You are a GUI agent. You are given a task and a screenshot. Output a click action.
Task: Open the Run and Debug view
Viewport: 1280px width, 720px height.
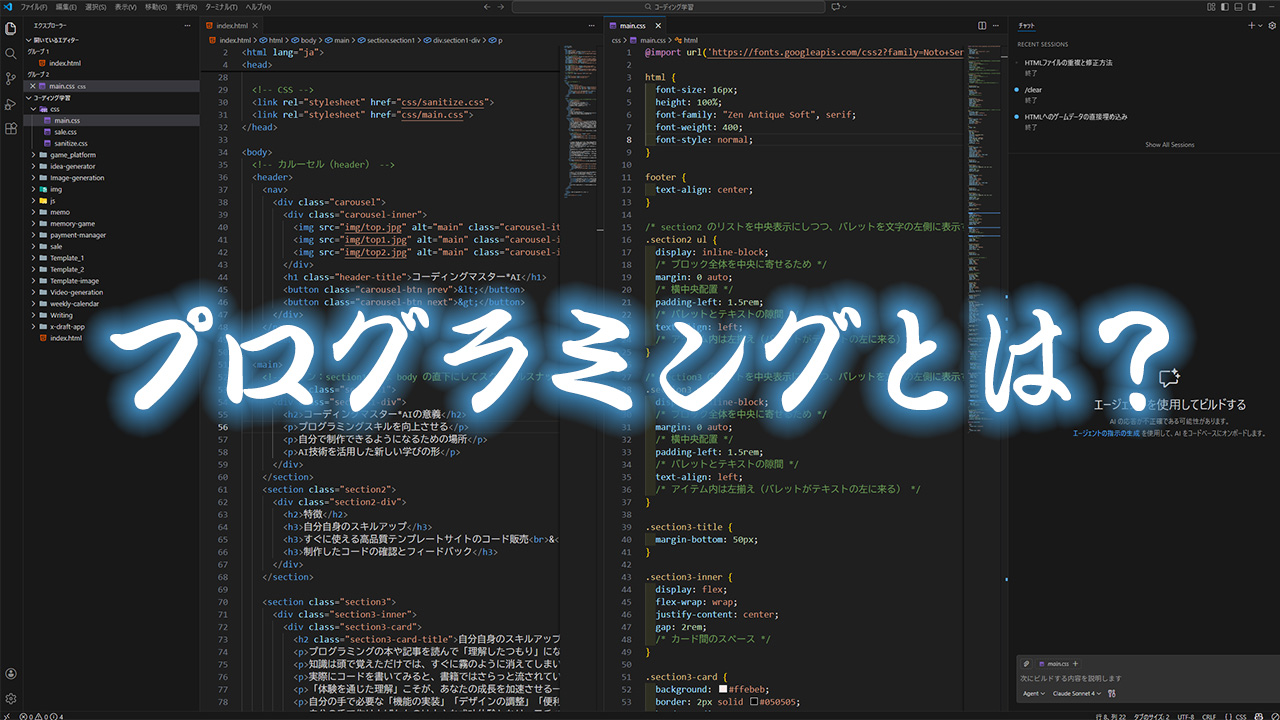point(11,104)
